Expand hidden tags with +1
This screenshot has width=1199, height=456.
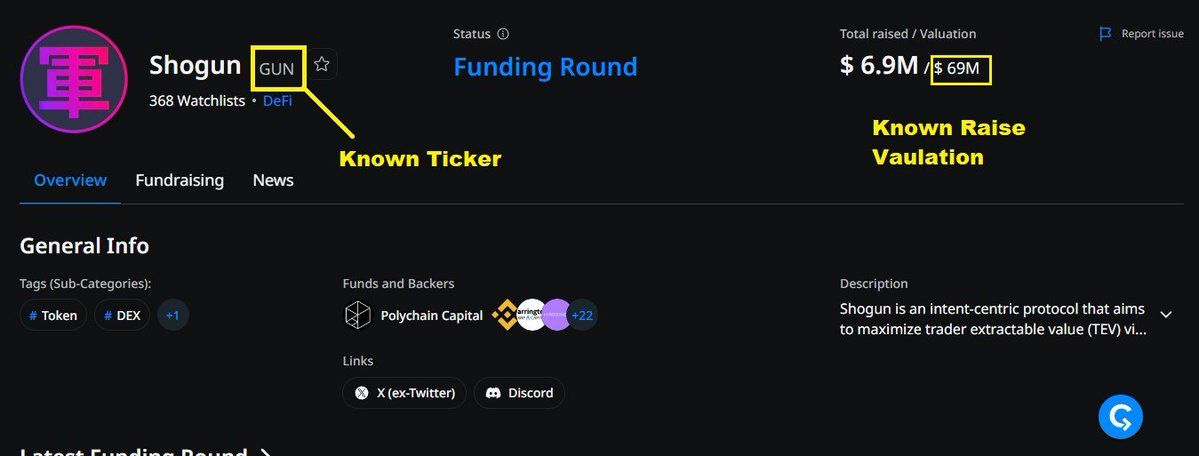[x=173, y=315]
